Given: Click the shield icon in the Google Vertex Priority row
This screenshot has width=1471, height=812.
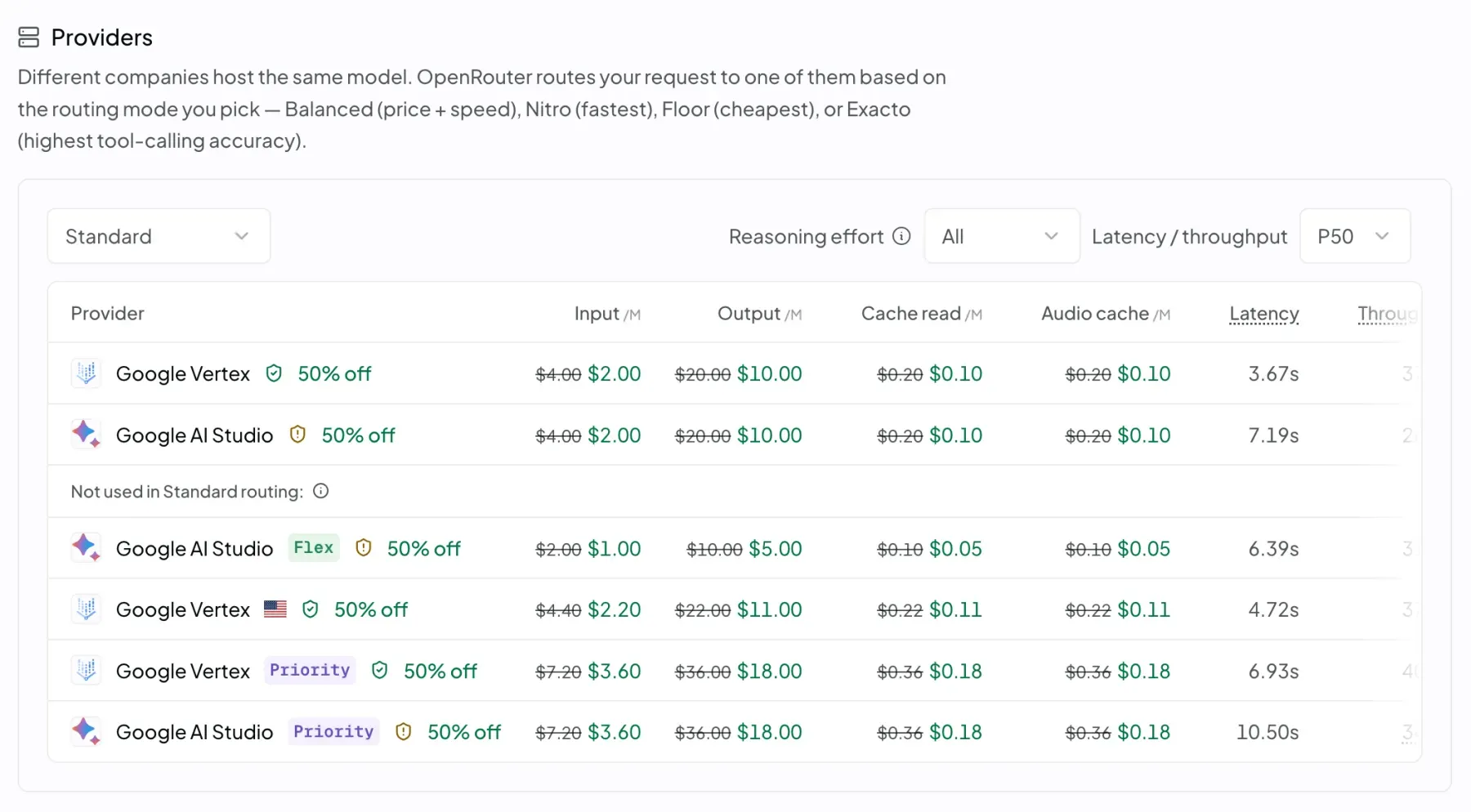Looking at the screenshot, I should point(380,671).
